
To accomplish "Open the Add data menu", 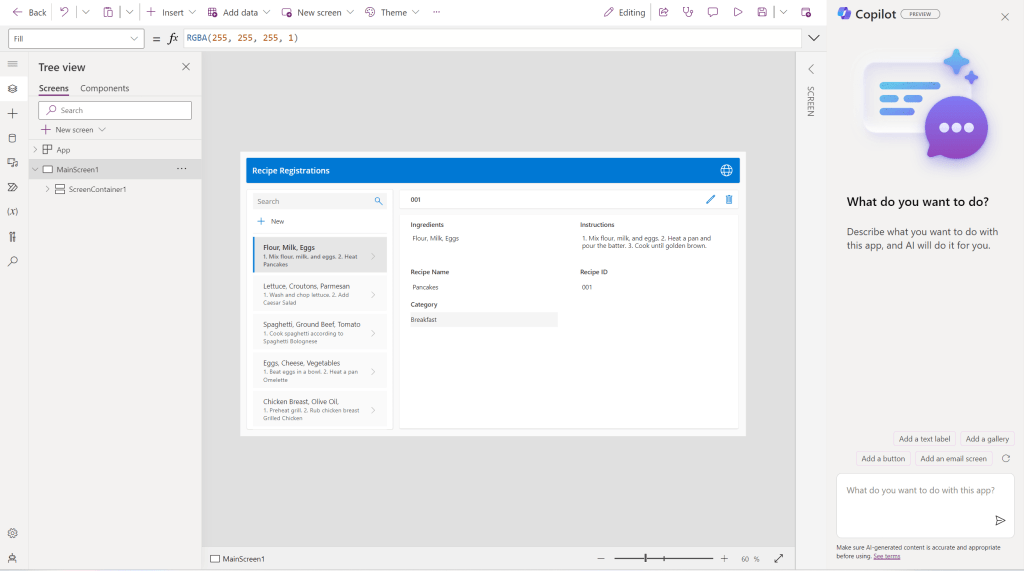I will pyautogui.click(x=238, y=12).
